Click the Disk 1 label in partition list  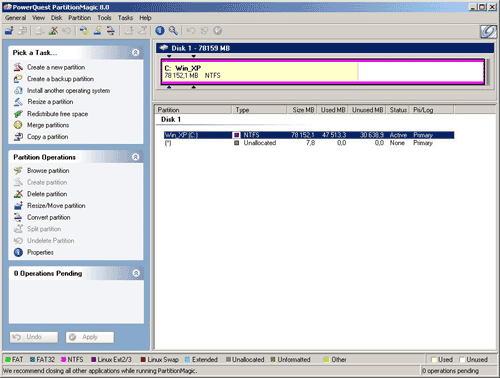171,119
